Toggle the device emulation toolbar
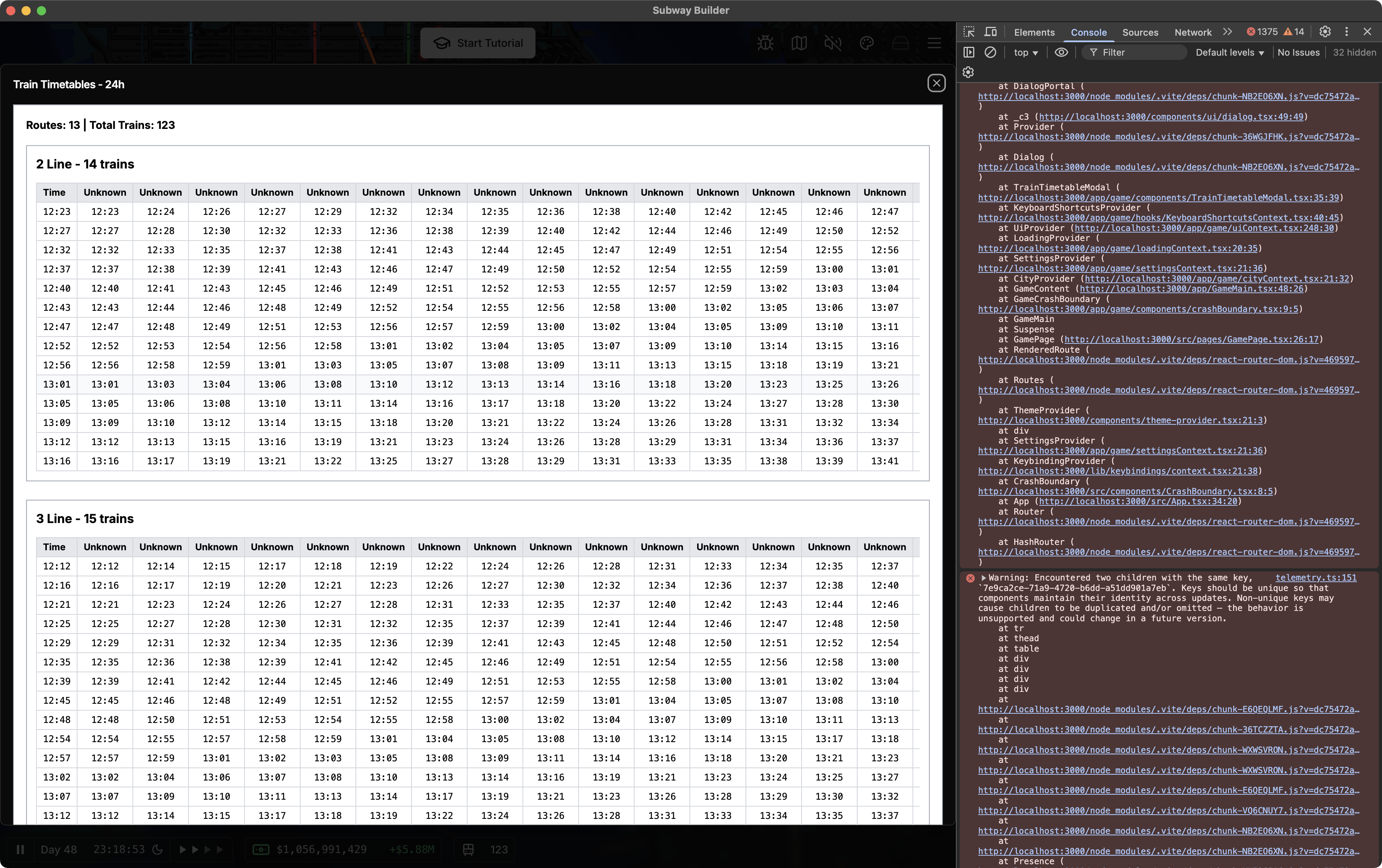Screen dimensions: 1382x868 (990, 31)
